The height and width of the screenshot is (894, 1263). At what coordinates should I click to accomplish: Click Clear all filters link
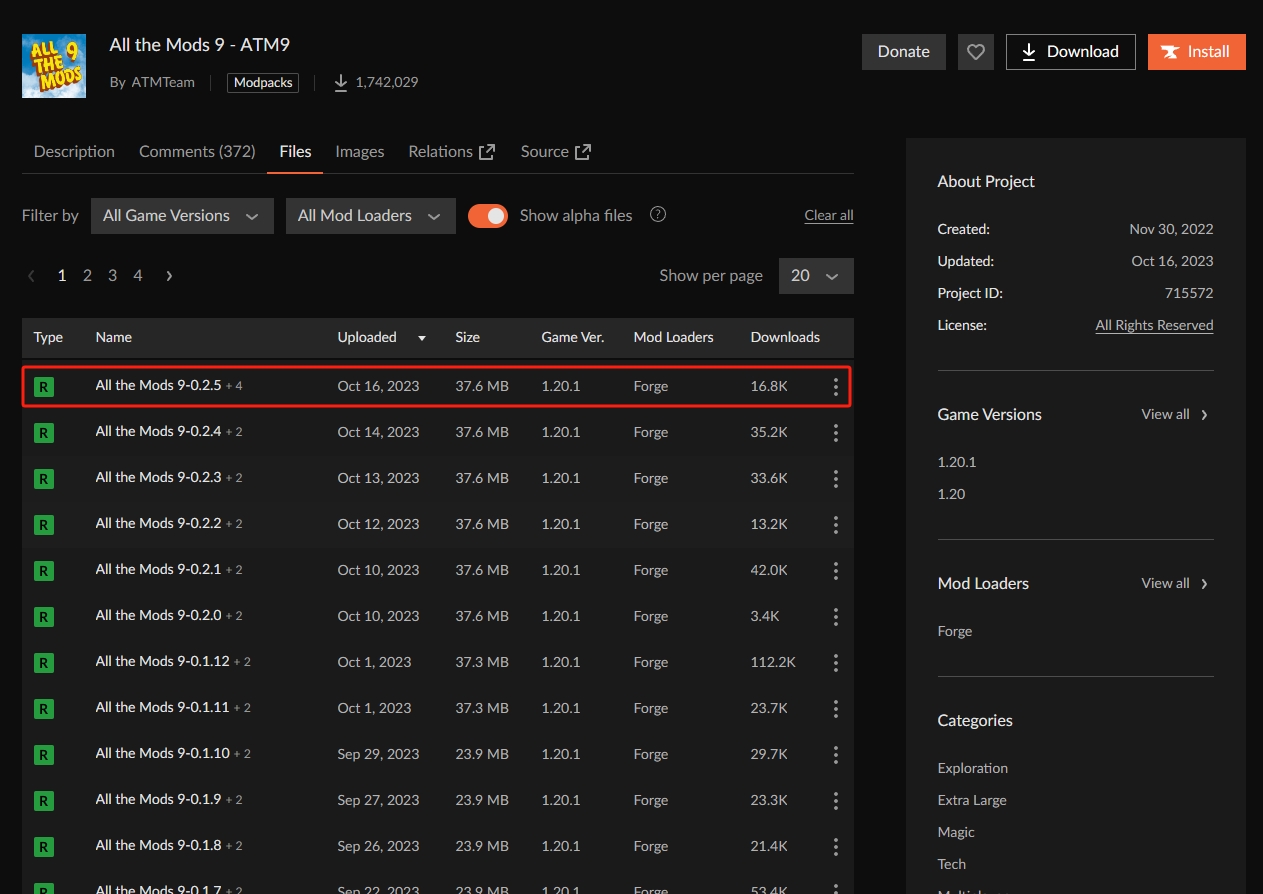(828, 216)
